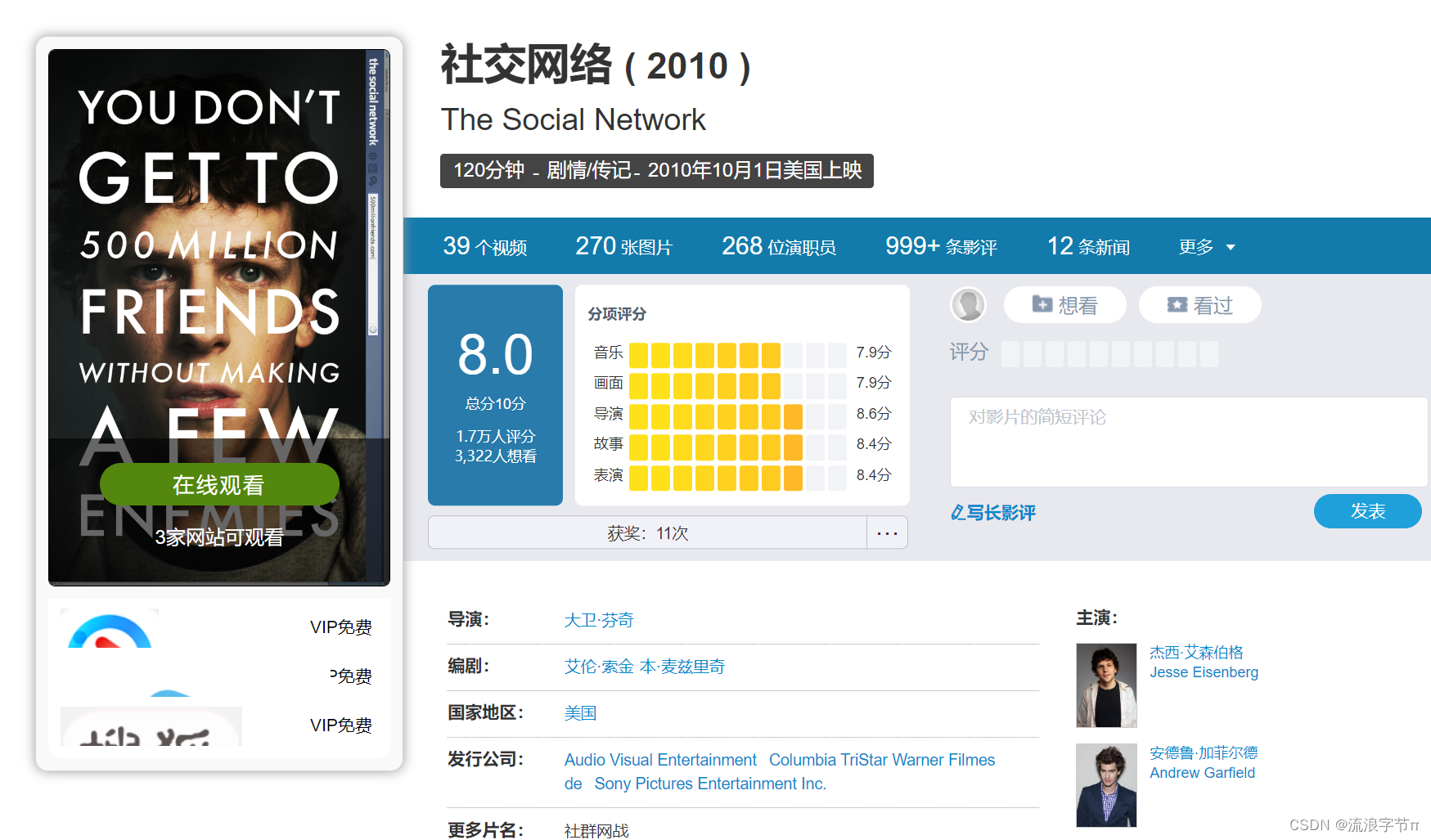Click the 8.0 overall score box
The height and width of the screenshot is (840, 1431).
(x=495, y=395)
